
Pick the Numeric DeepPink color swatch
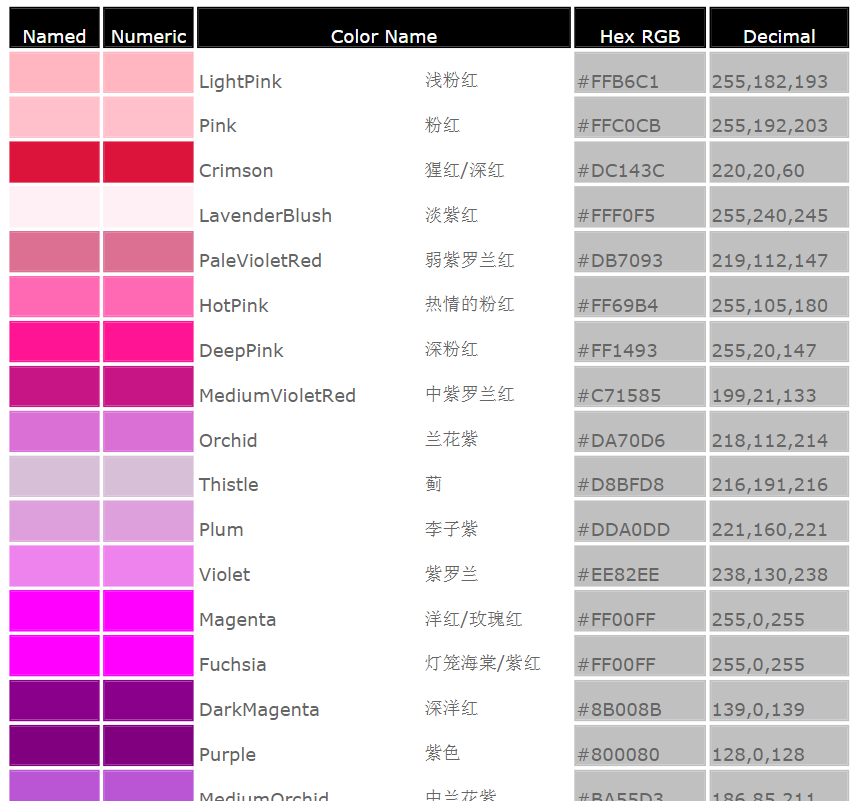[148, 342]
